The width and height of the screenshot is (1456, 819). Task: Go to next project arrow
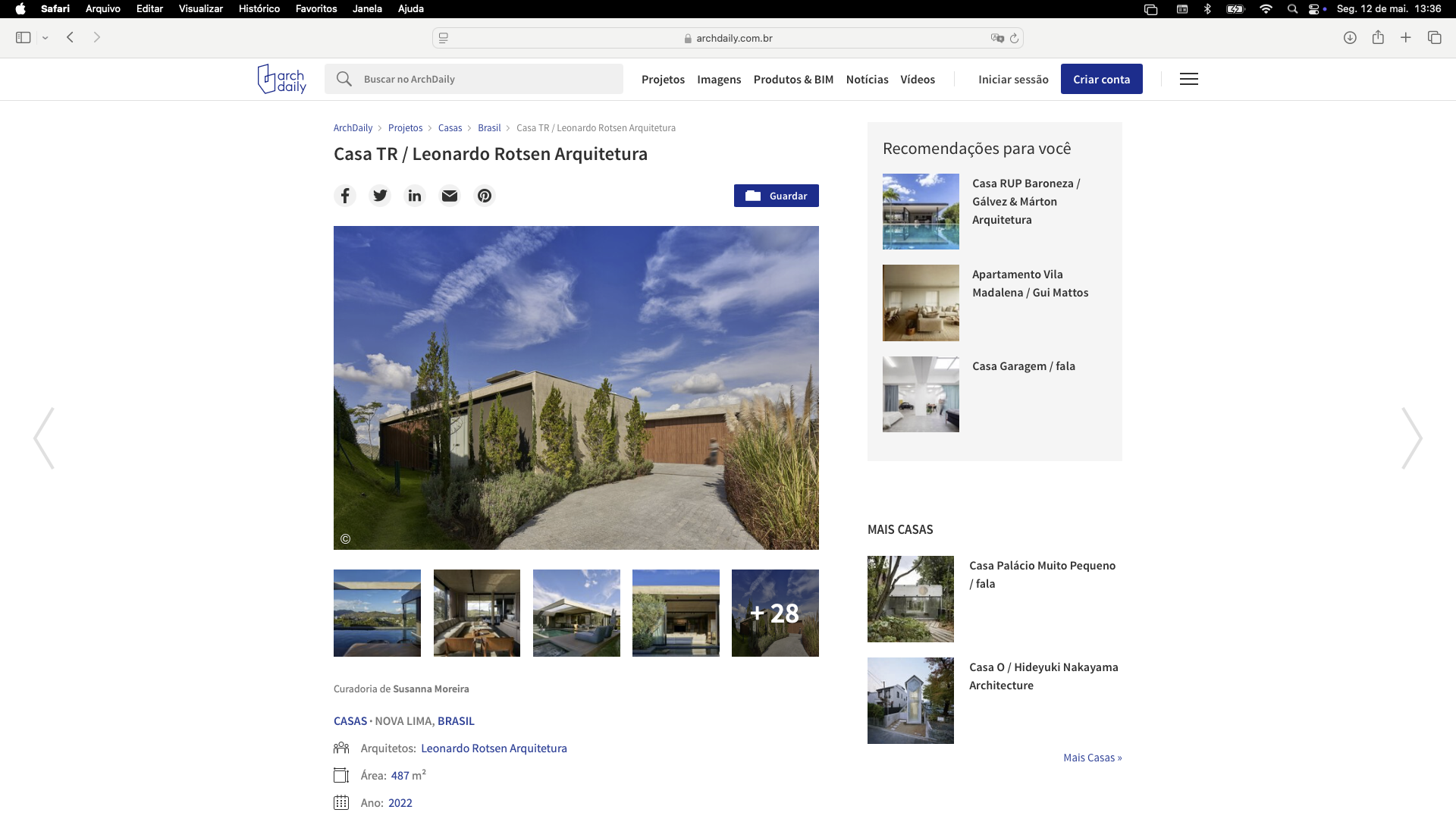(1411, 438)
